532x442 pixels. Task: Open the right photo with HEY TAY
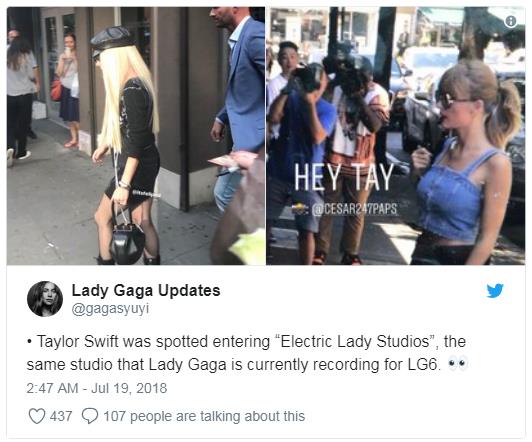[396, 136]
